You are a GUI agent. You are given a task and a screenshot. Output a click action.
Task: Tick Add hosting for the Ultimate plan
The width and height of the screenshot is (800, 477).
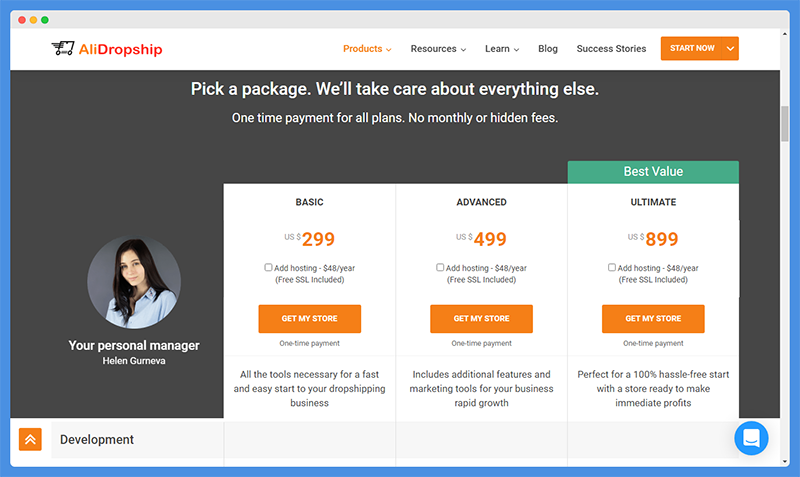pos(612,267)
